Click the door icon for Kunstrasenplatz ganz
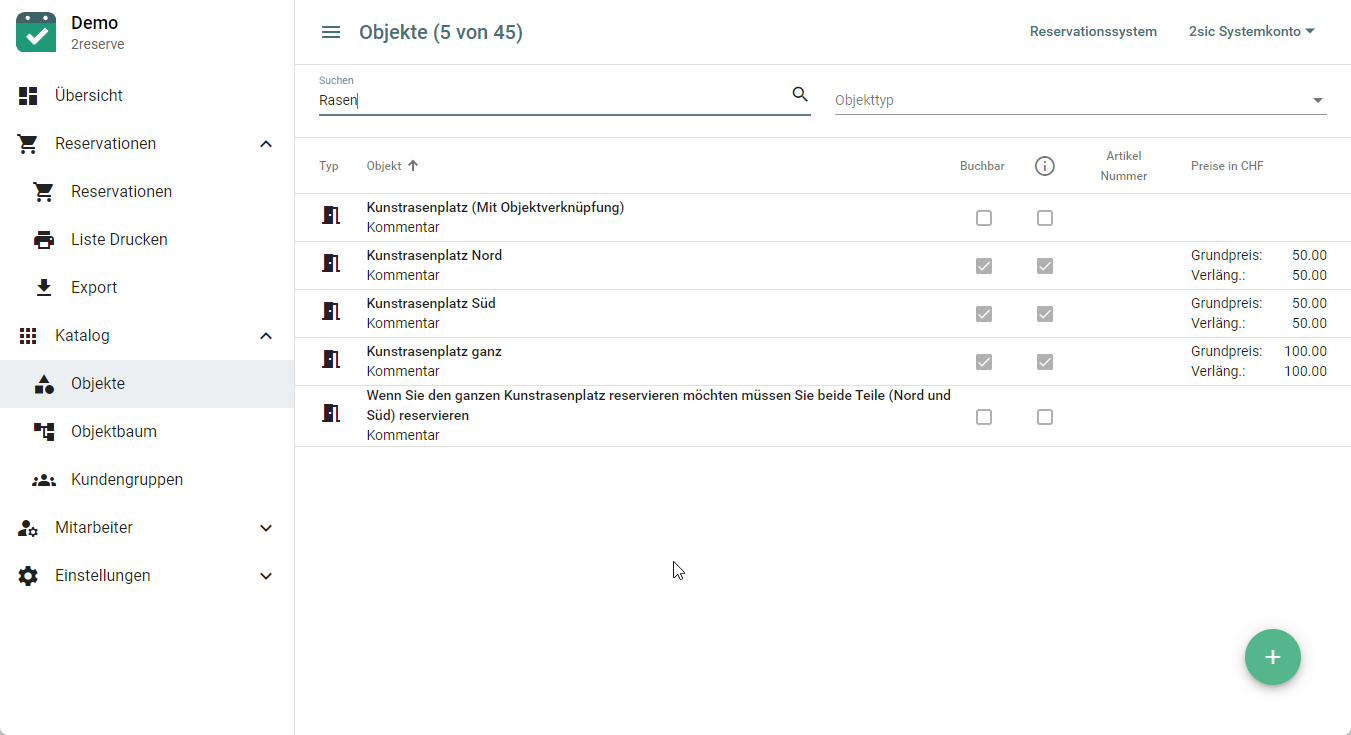The height and width of the screenshot is (735, 1351). [x=331, y=360]
